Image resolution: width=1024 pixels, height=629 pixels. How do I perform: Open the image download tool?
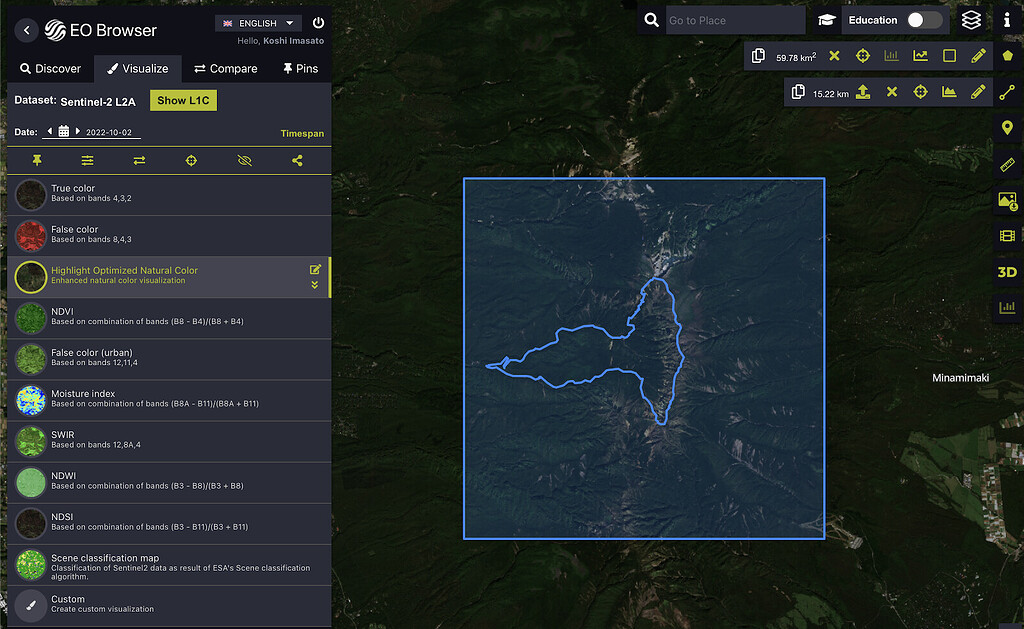click(1008, 200)
